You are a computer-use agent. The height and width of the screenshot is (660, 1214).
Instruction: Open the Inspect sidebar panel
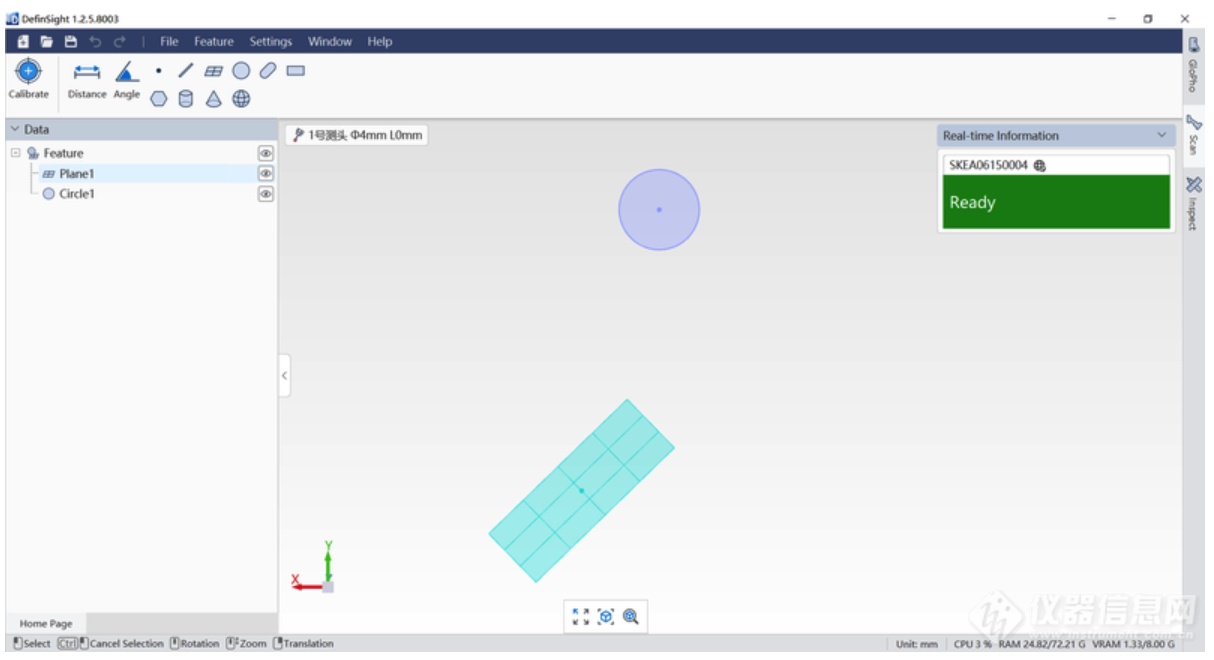1193,203
